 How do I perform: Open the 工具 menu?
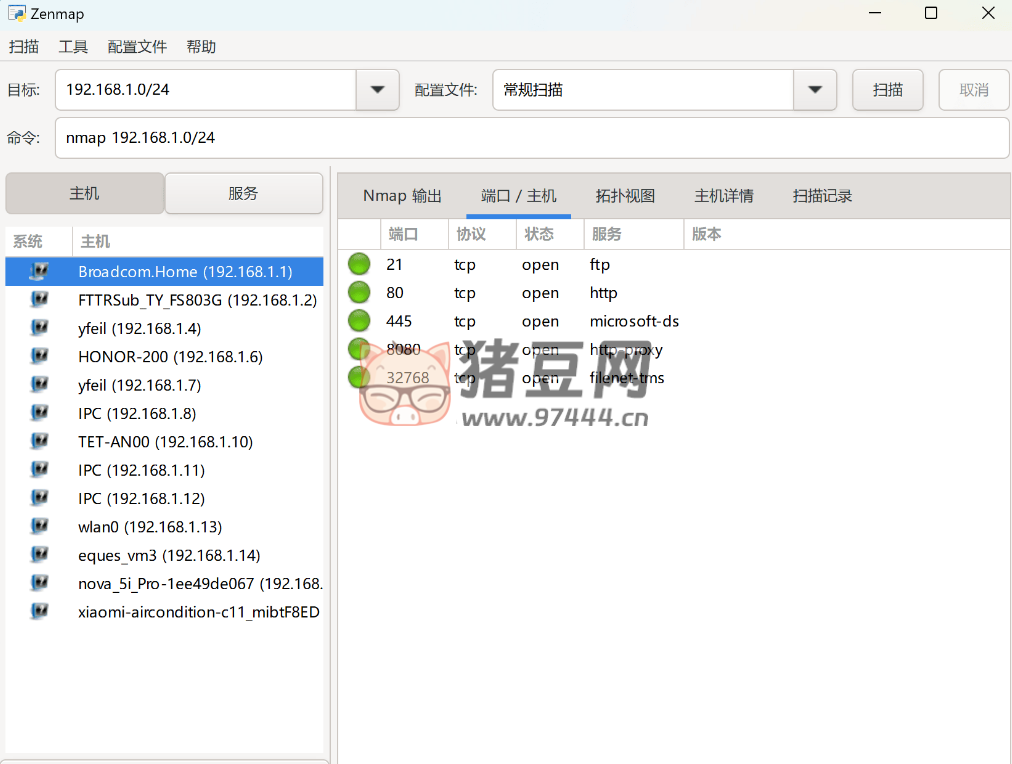point(73,47)
